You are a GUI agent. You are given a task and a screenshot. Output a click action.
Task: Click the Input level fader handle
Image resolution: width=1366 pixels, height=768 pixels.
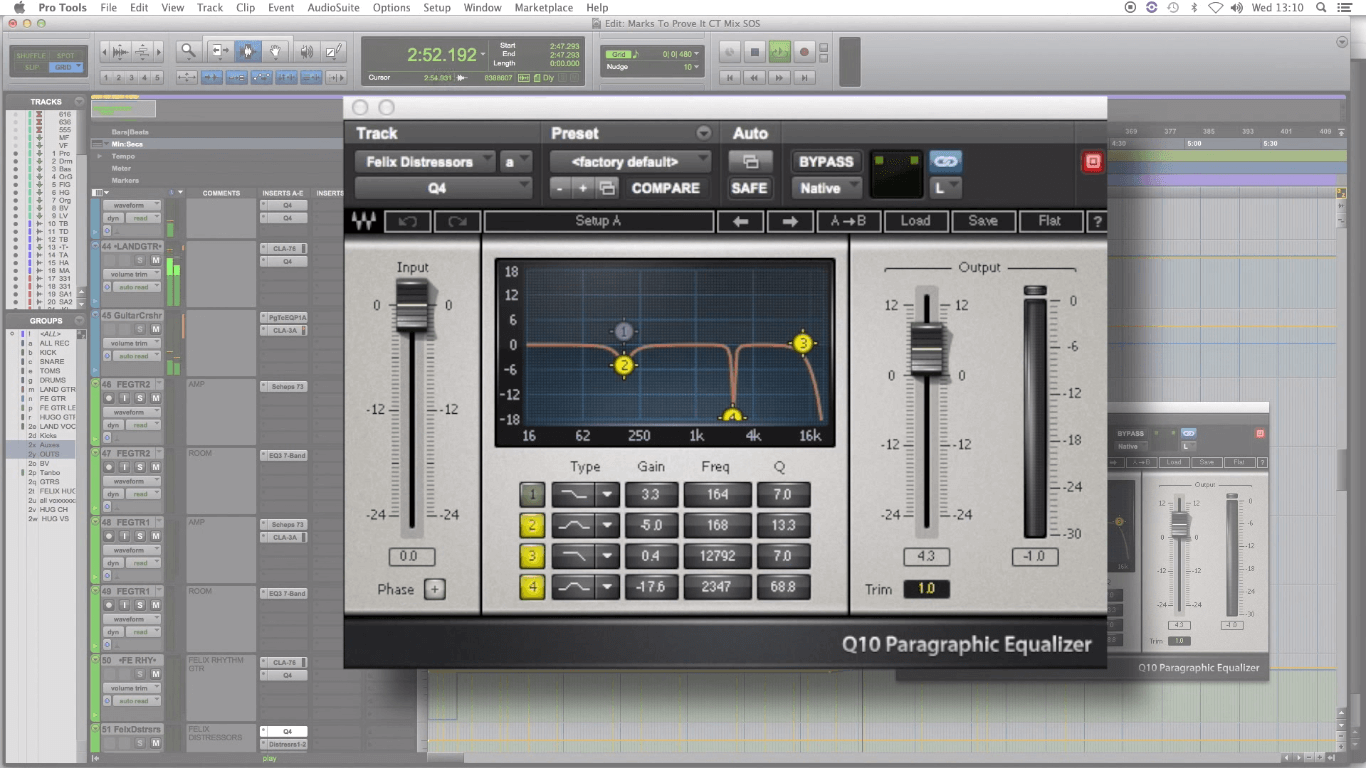tap(413, 305)
